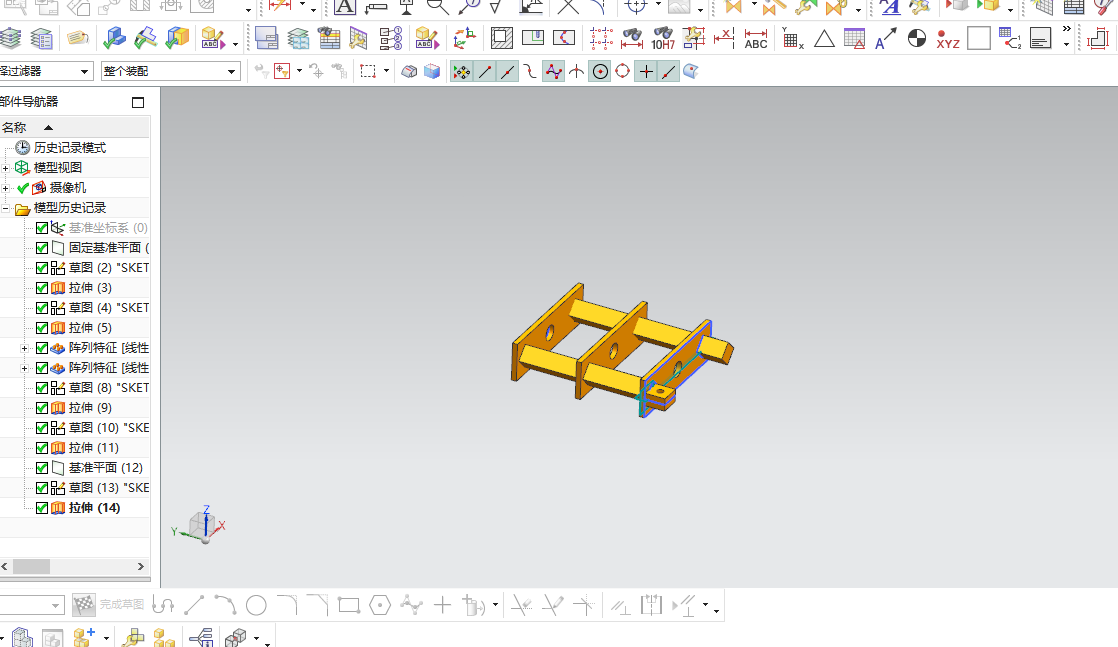Select the 基准坐标系 (0) tree item

108,228
